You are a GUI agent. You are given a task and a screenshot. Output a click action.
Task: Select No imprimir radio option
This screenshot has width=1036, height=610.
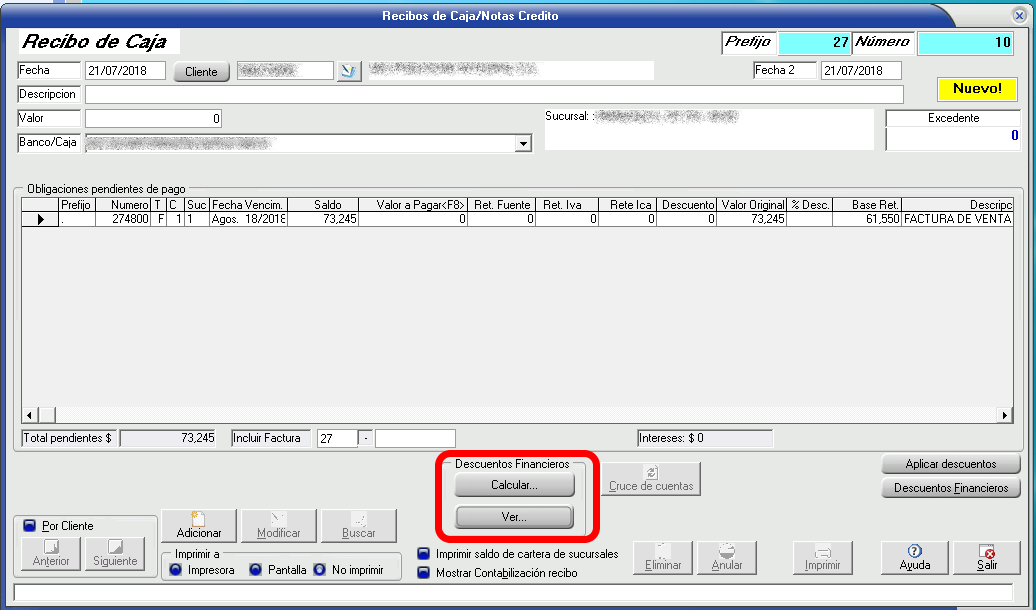(x=320, y=570)
